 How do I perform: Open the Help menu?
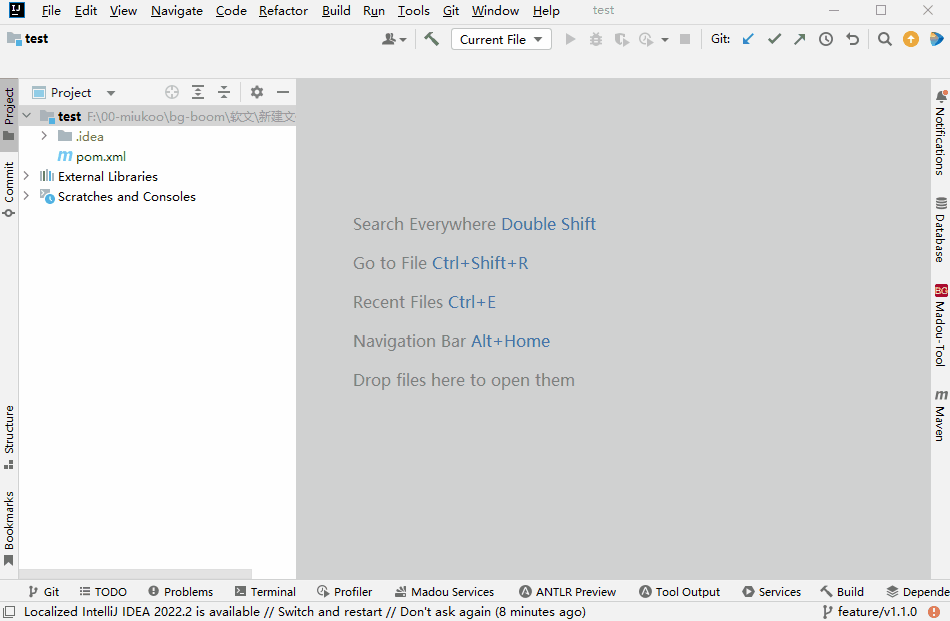[546, 11]
